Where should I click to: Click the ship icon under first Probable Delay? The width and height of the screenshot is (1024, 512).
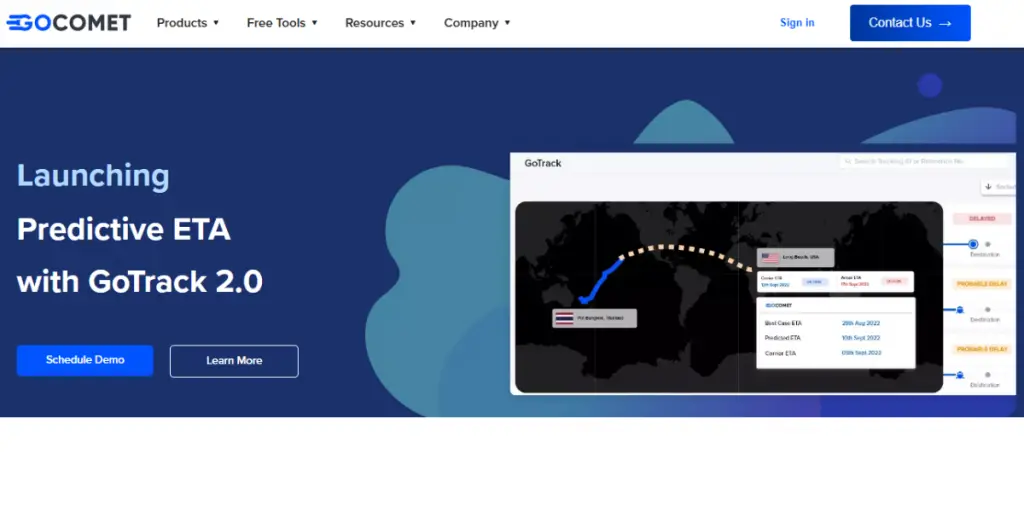[x=960, y=310]
